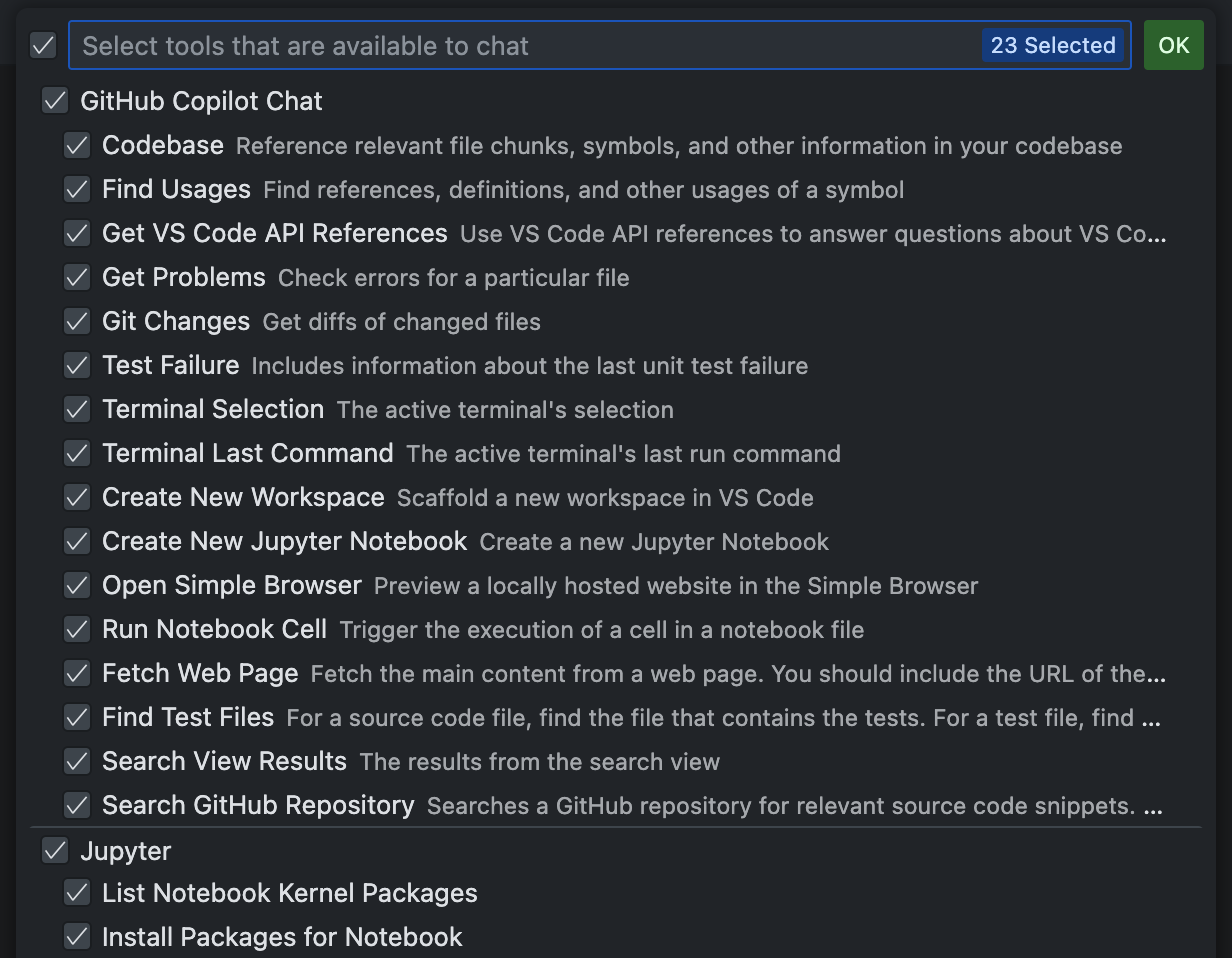Select the 'Run Notebook Cell' label
Screen dimensions: 1232x958
pos(215,629)
